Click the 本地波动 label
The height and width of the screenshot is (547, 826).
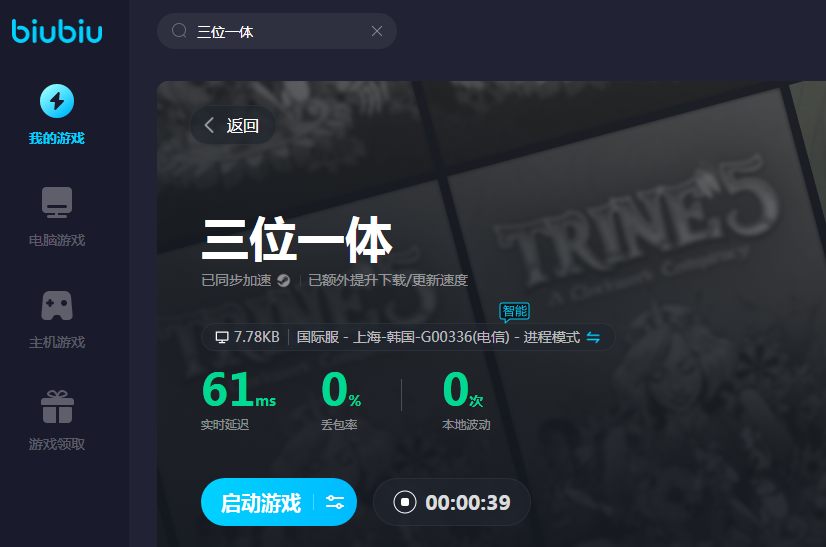(x=466, y=425)
